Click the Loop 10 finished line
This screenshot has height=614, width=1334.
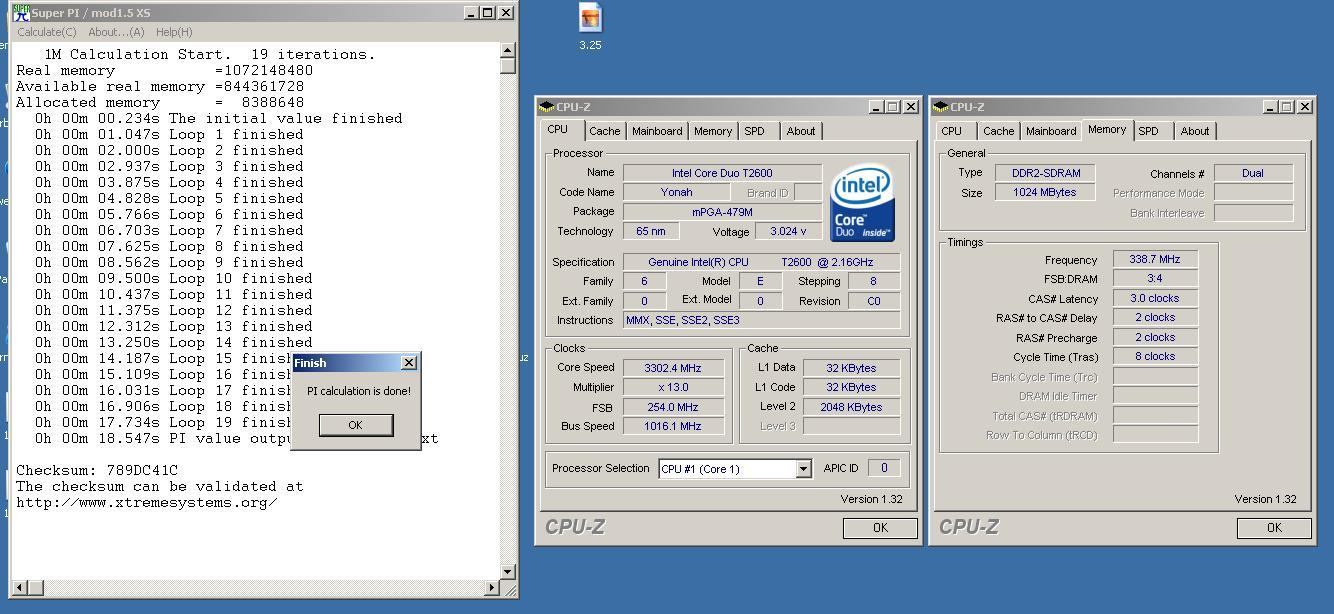pos(174,278)
